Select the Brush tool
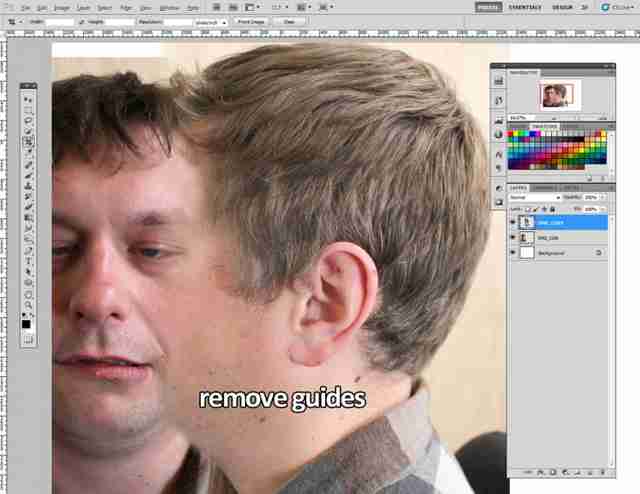The height and width of the screenshot is (494, 640). (x=28, y=176)
